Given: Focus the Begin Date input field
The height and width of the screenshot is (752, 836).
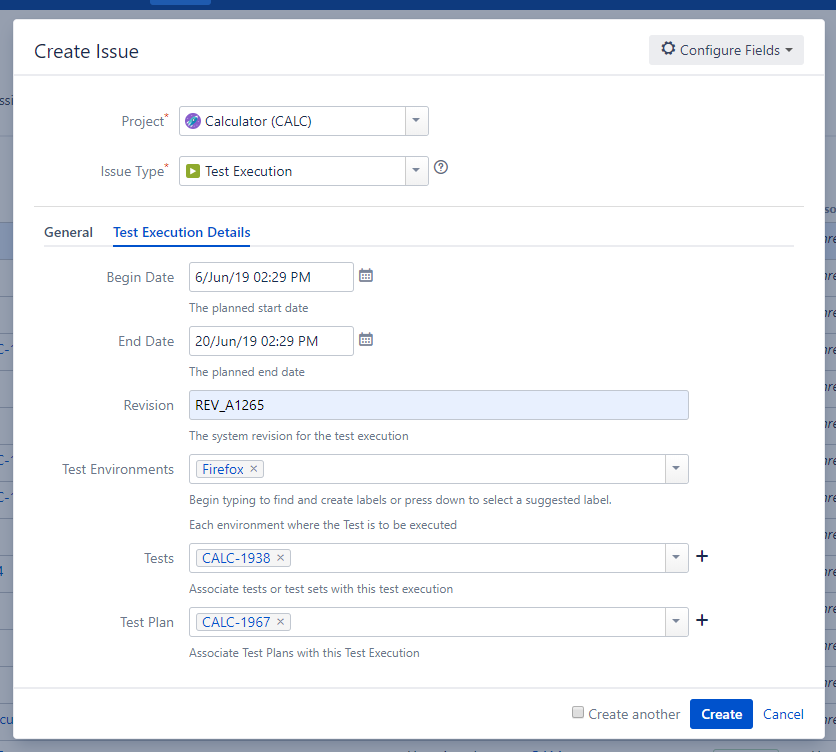Looking at the screenshot, I should (271, 277).
